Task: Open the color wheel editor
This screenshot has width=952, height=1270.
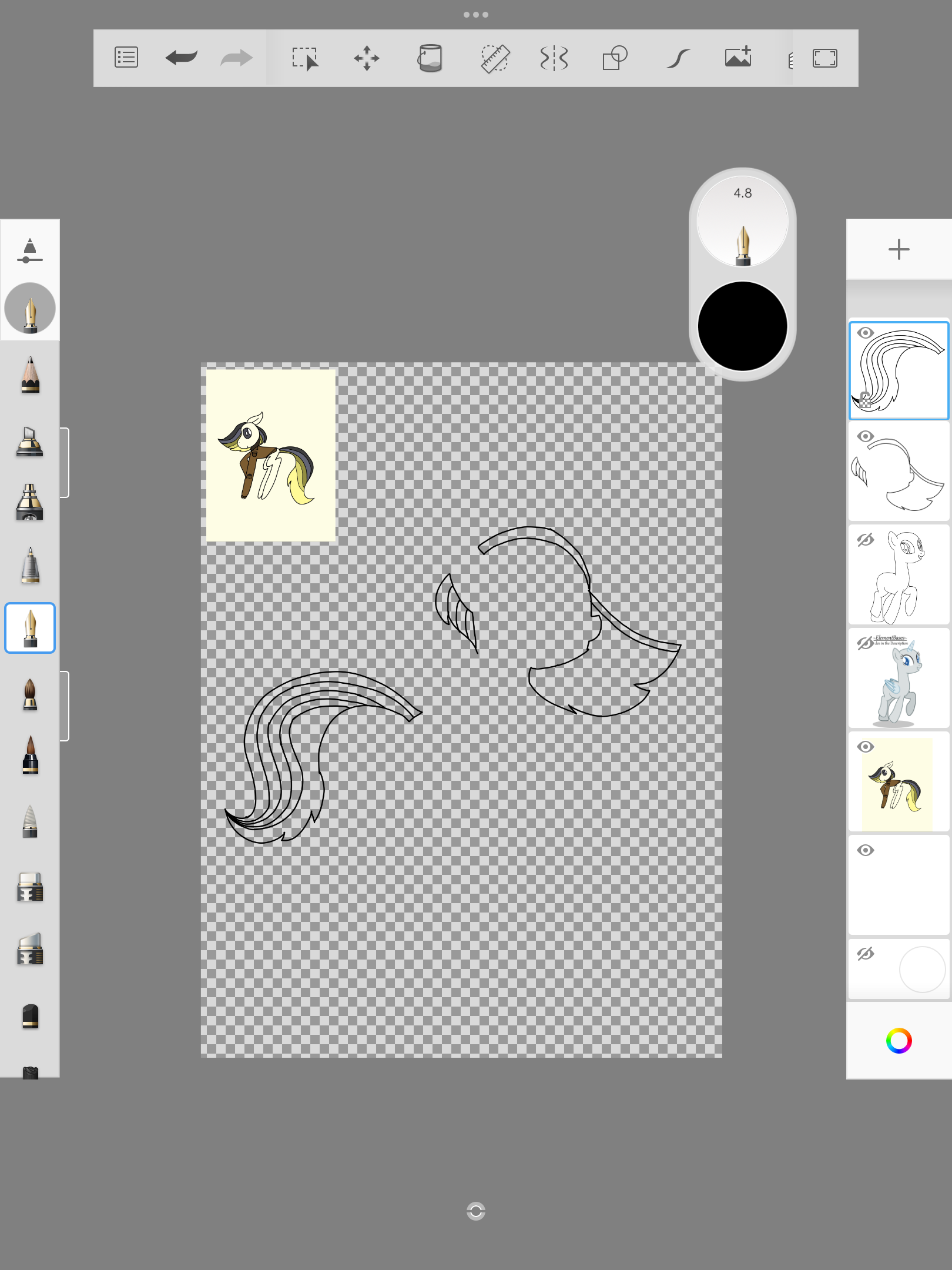Action: point(899,1041)
